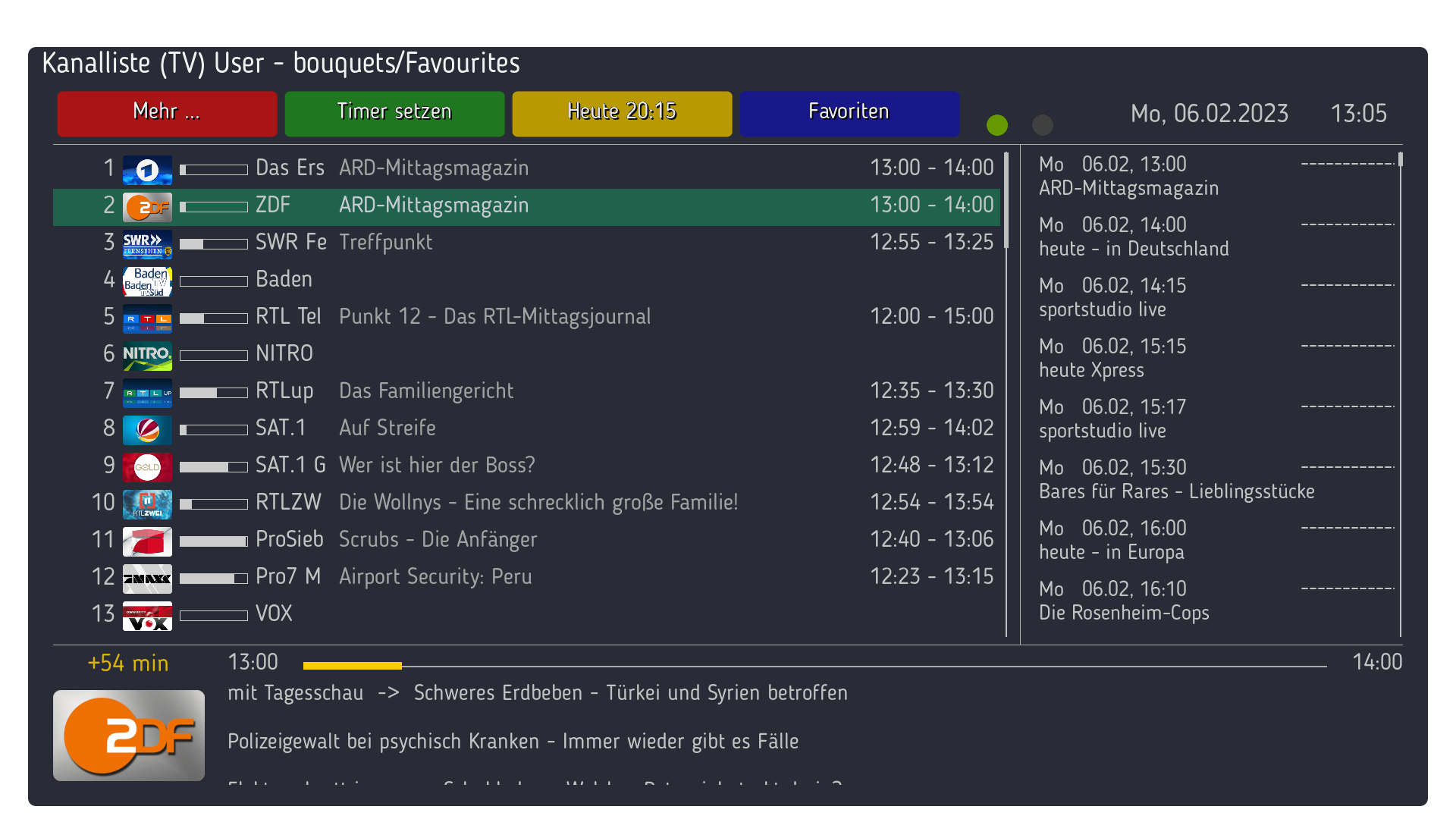
Task: Open EPG entry heute Xpress
Action: (x=1216, y=359)
